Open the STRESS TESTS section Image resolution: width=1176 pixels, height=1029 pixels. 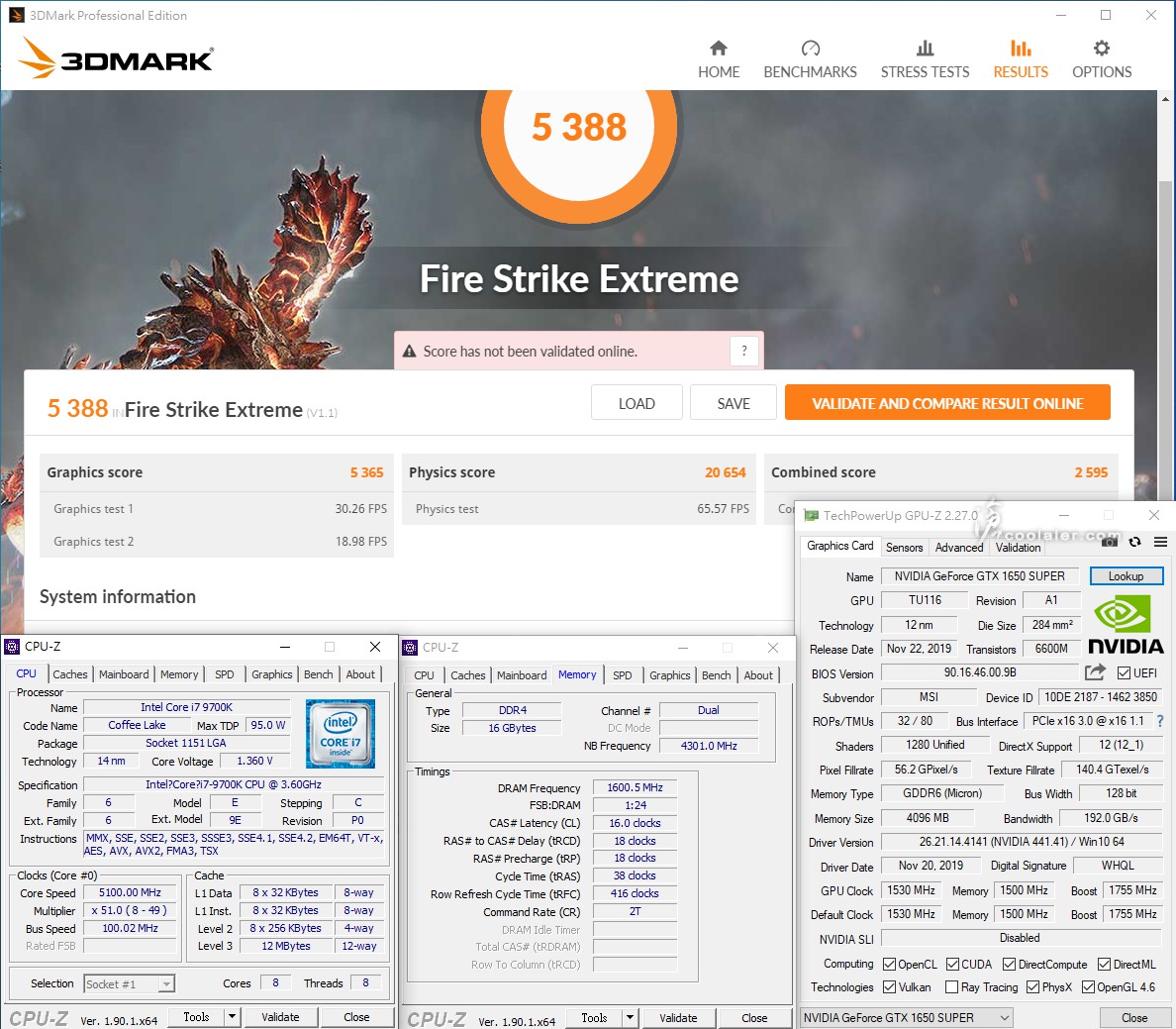(x=925, y=59)
